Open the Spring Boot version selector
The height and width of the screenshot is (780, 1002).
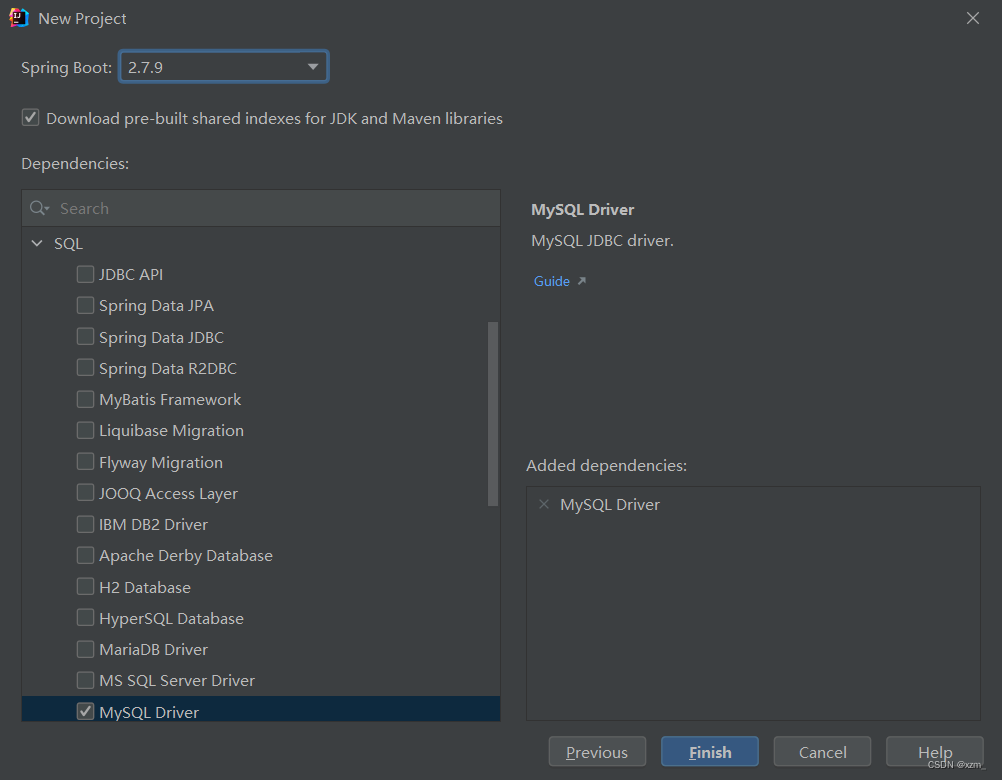[x=223, y=66]
